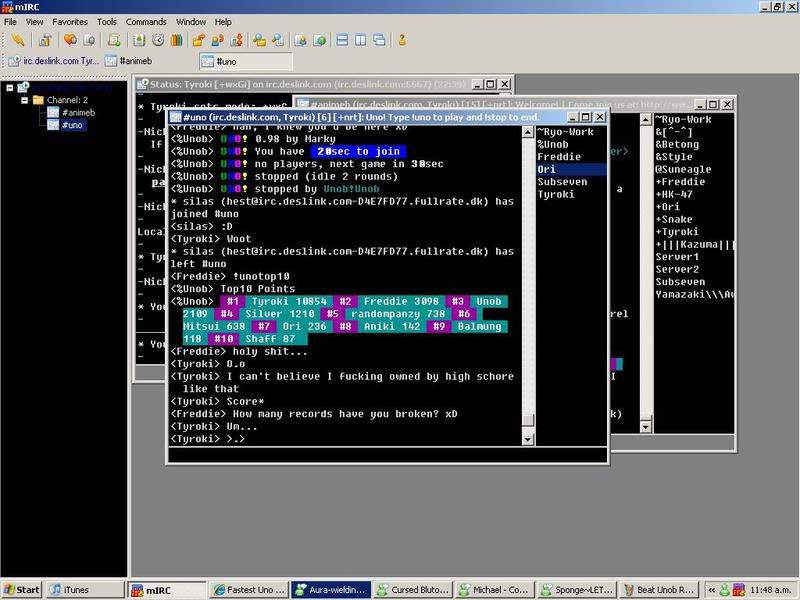
Task: Switch to the #animeb switchbar button
Action: coord(129,61)
